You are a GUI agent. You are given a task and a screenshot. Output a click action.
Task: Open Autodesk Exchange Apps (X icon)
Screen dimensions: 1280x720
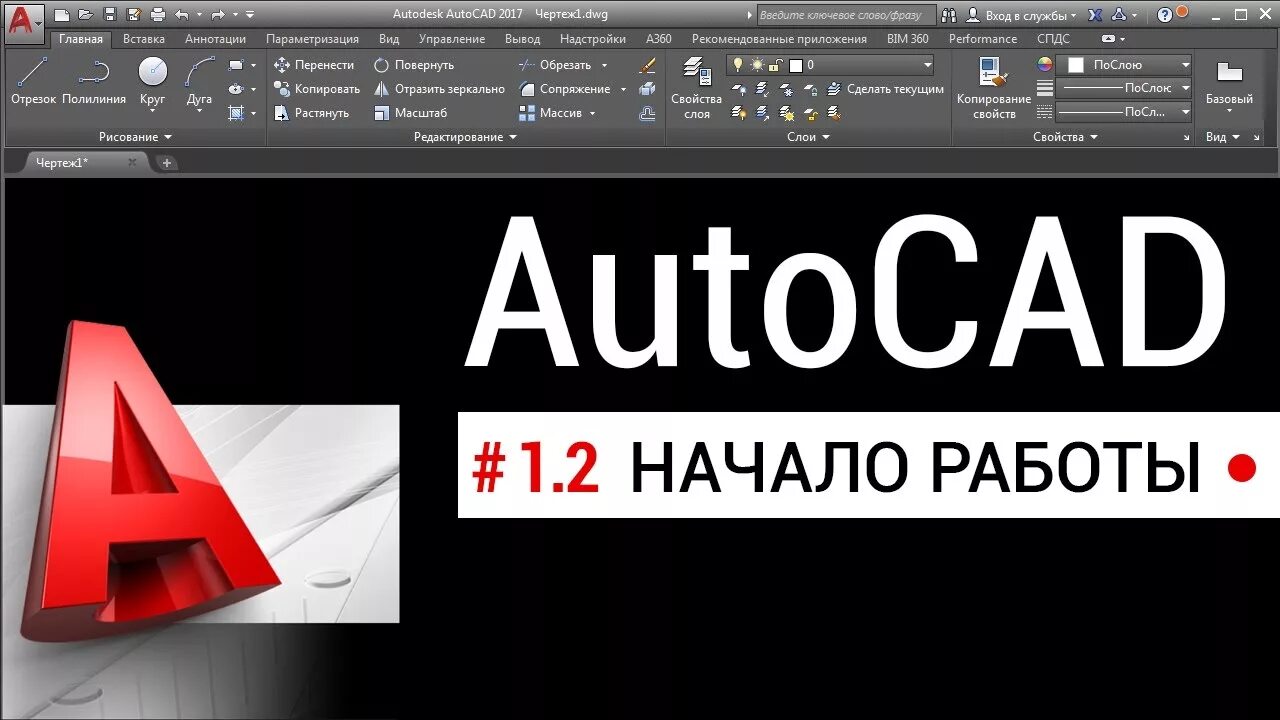[1095, 15]
